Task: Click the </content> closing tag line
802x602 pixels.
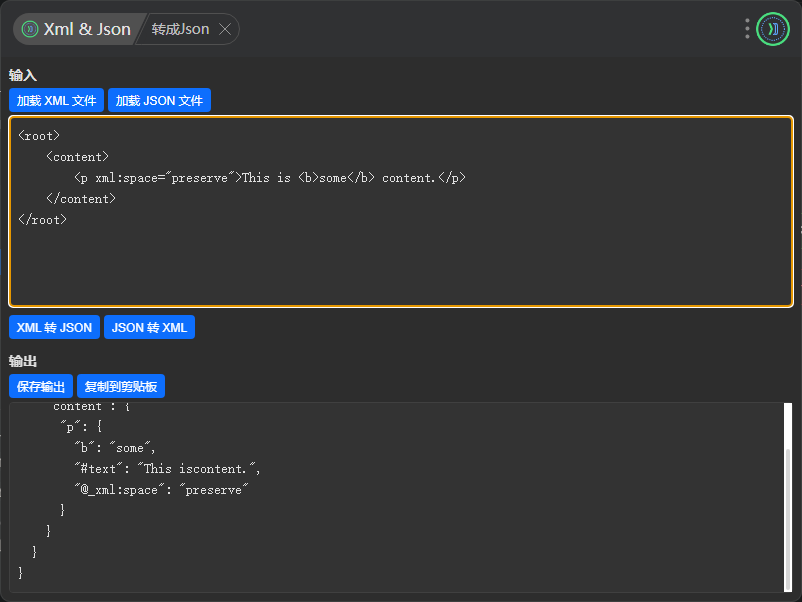Action: [x=81, y=199]
